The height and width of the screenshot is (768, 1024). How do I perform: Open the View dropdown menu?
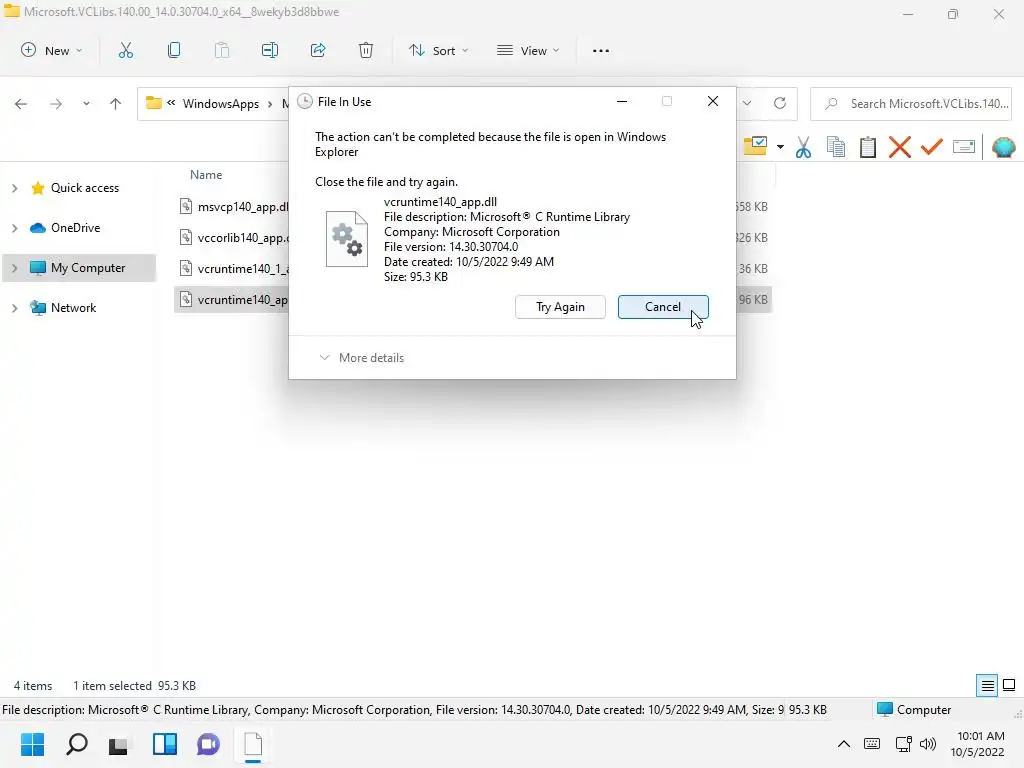[x=528, y=50]
